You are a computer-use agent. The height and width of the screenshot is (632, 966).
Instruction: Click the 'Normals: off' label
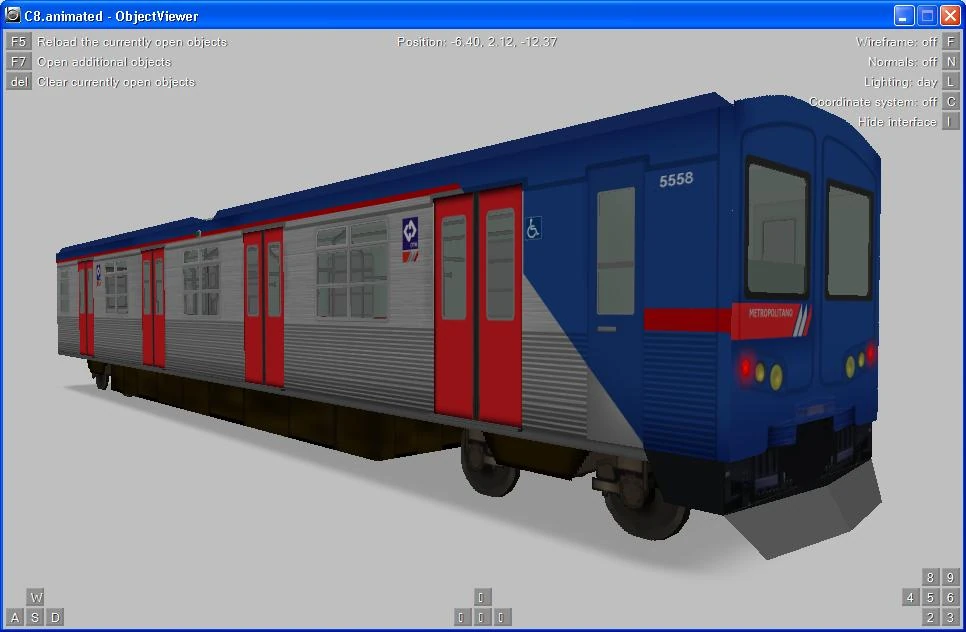(x=903, y=62)
